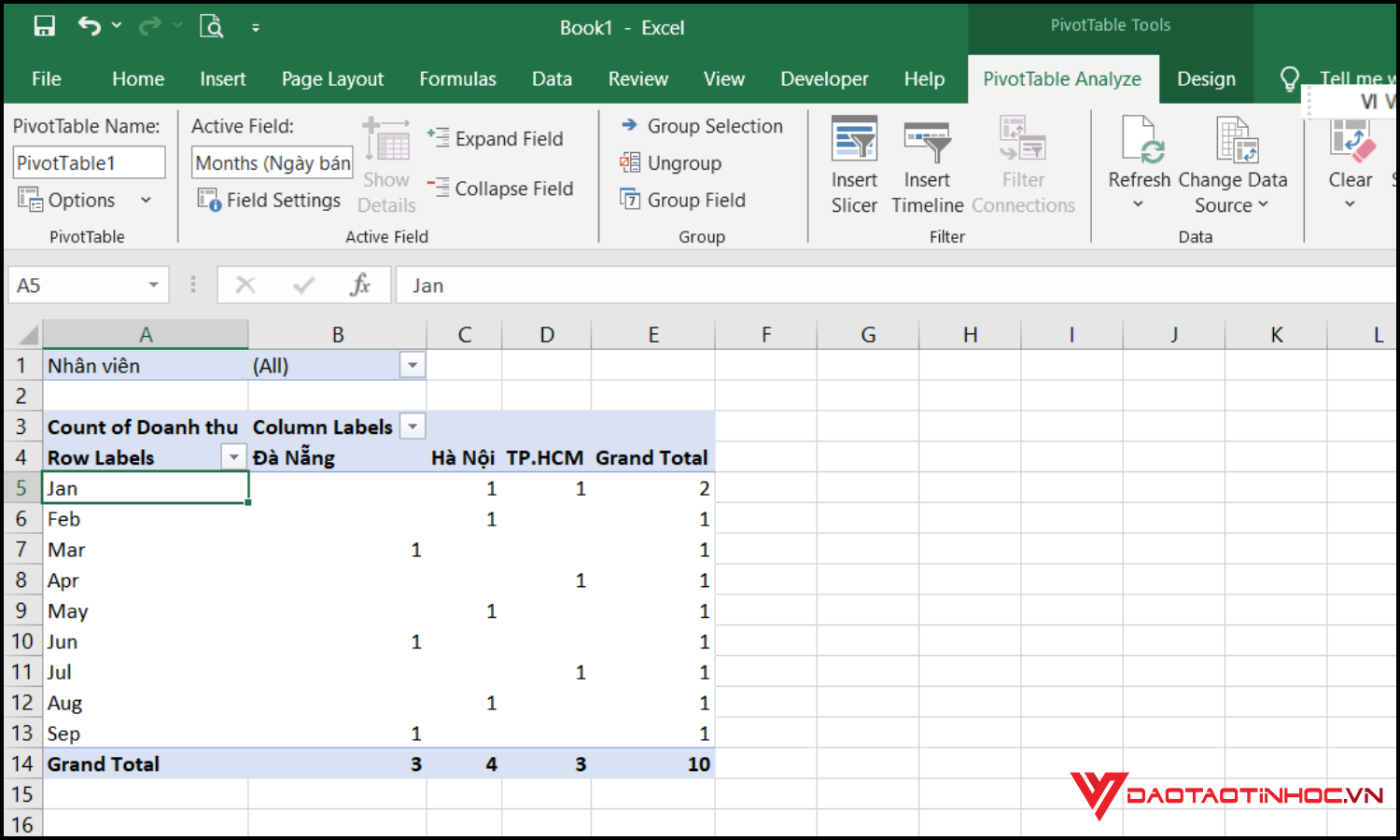Open the Nhân viên report filter dropdown
The height and width of the screenshot is (840, 1400).
(x=413, y=365)
